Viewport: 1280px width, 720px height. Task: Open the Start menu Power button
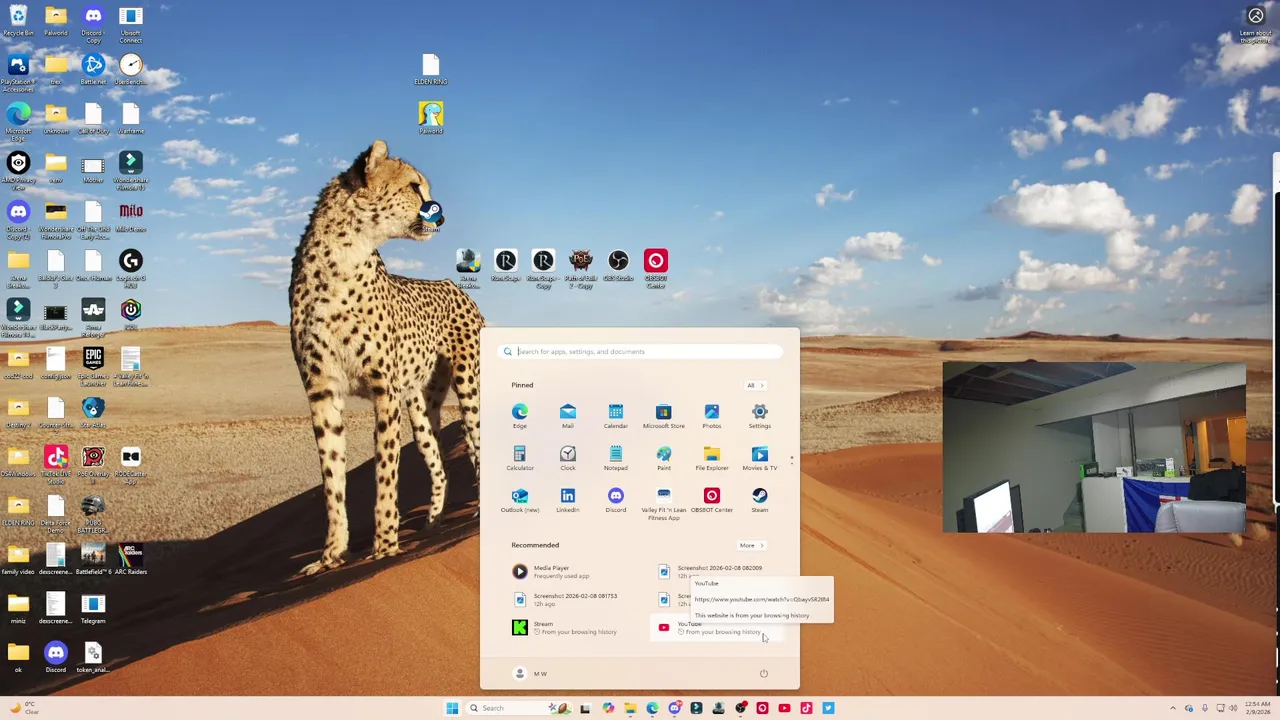[x=763, y=673]
